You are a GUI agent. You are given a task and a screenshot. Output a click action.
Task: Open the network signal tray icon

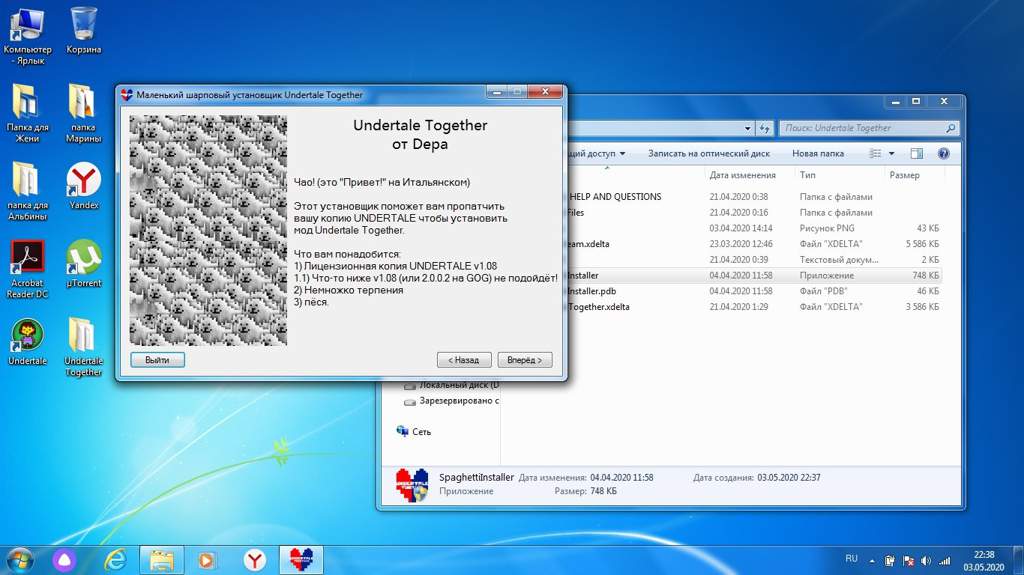945,561
